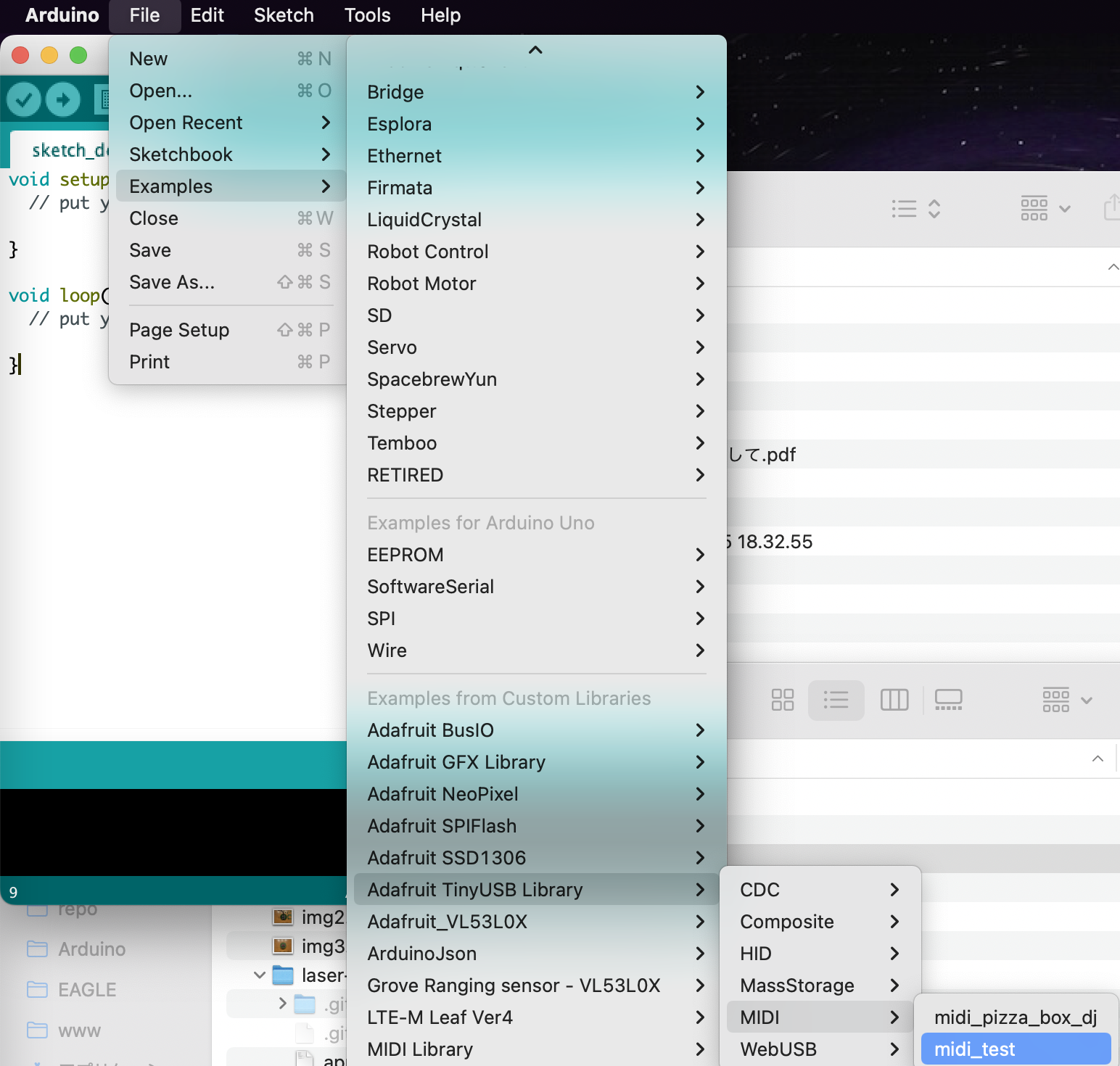Select the sketch tab in Arduino editor
1120x1066 pixels.
tap(59, 150)
